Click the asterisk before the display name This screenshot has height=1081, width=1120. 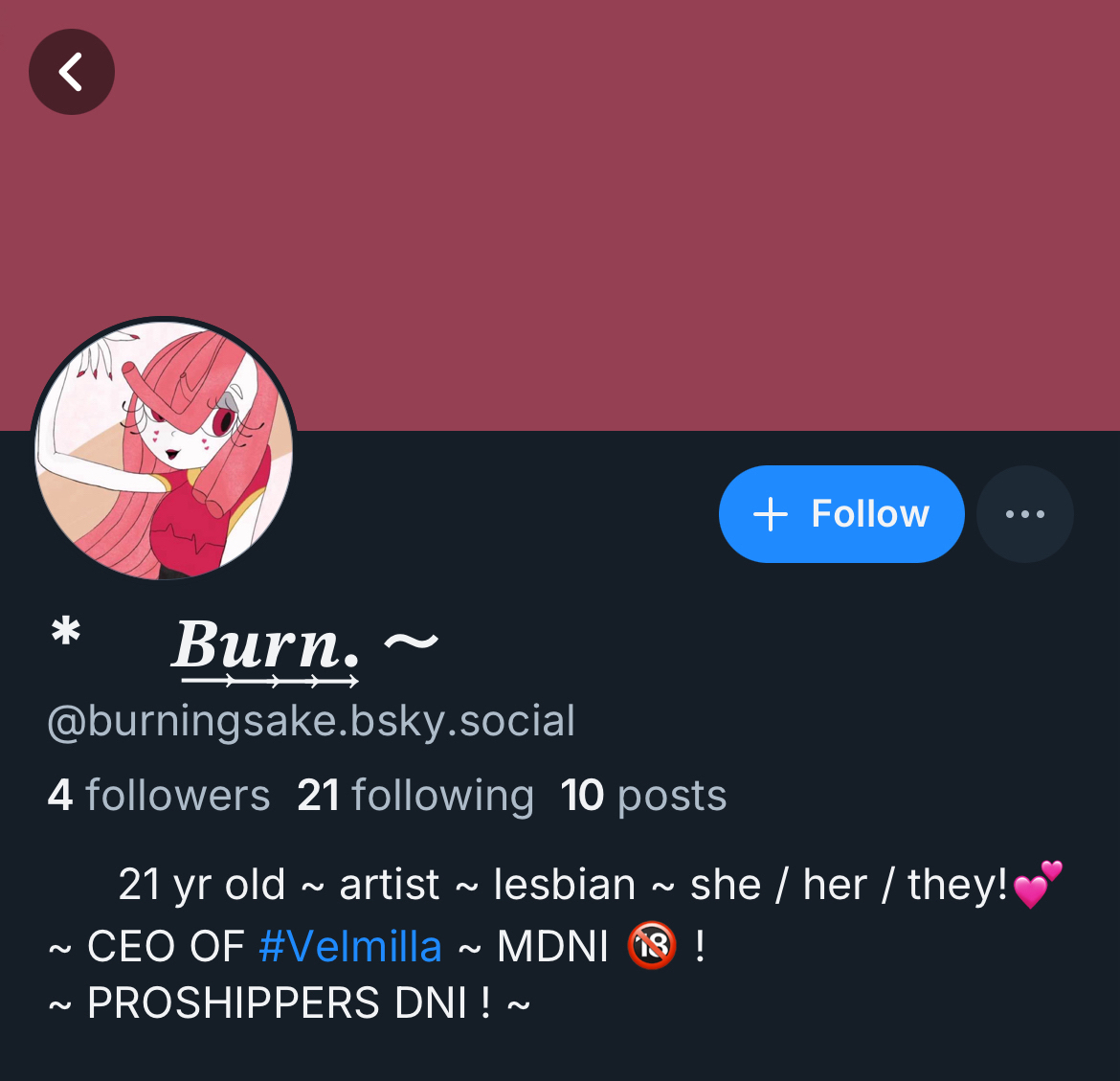(66, 632)
